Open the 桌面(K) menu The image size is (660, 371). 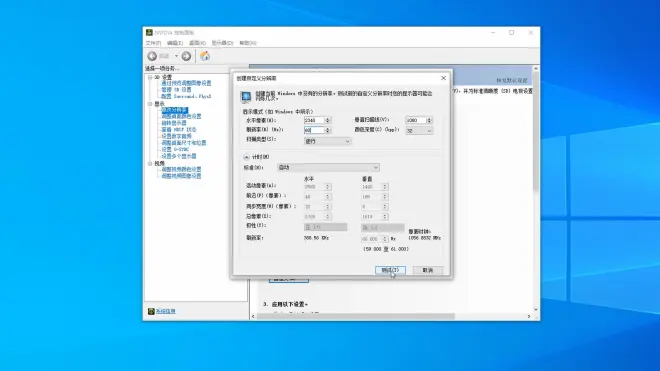coord(197,43)
